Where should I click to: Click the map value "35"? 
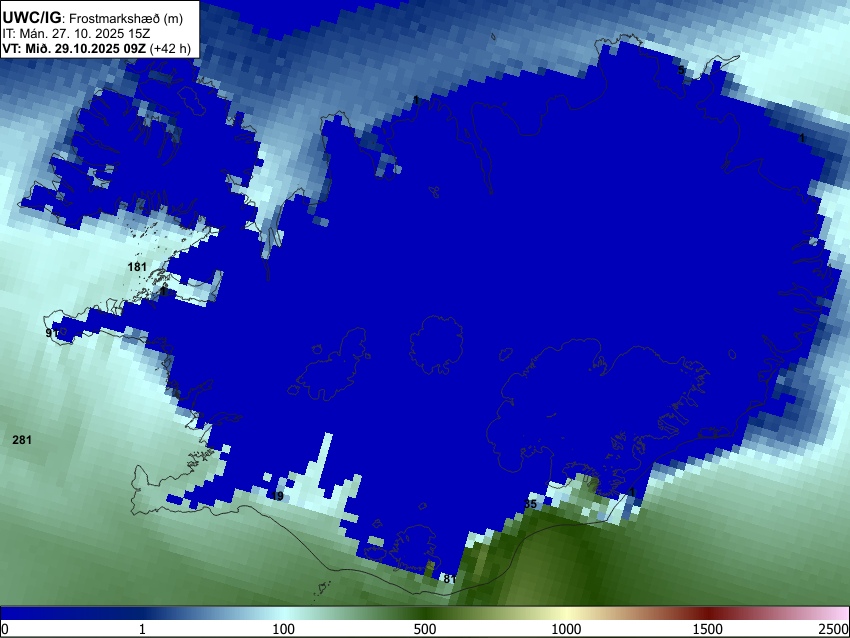click(531, 504)
